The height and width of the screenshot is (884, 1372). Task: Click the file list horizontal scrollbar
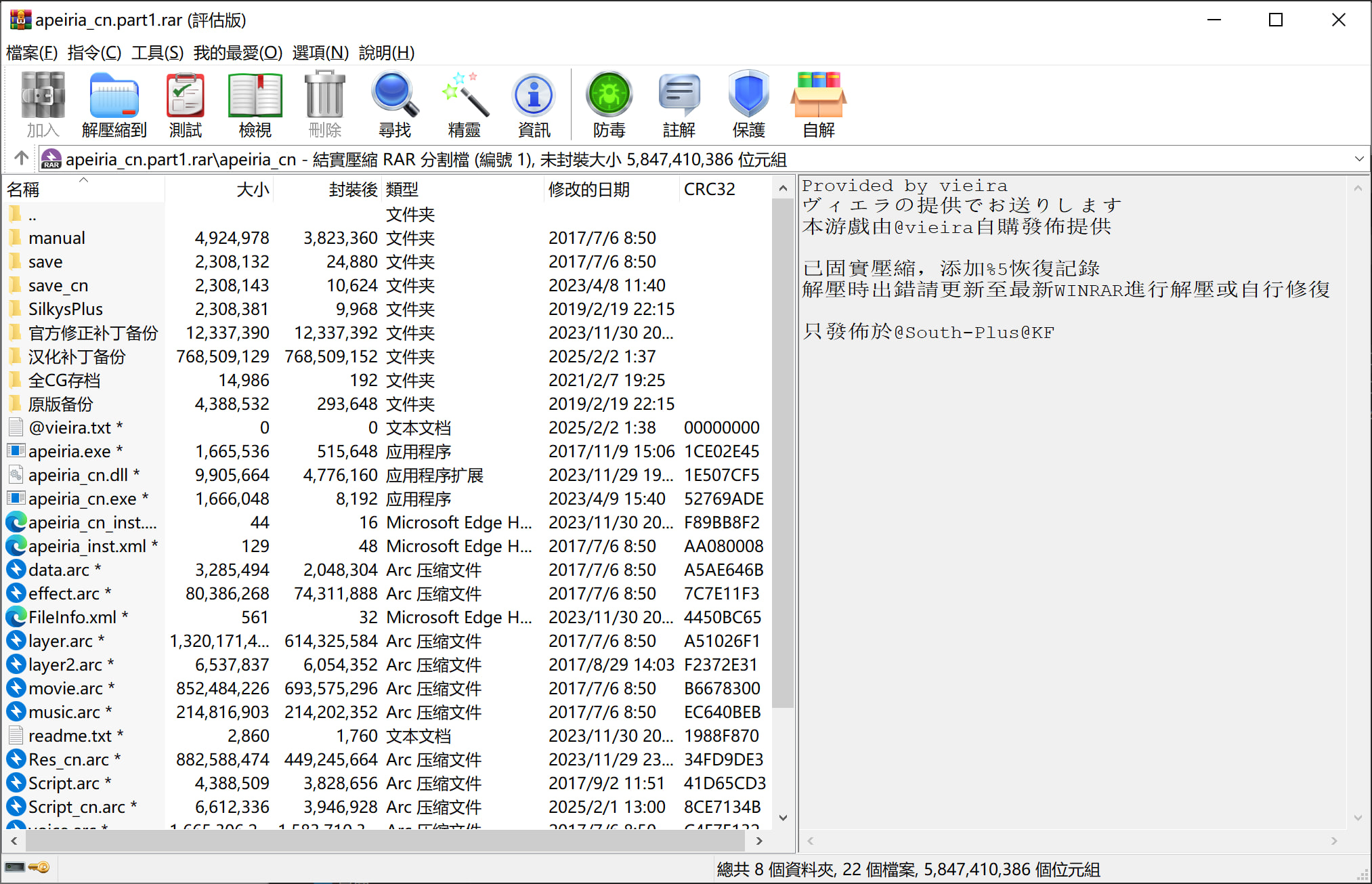click(386, 841)
